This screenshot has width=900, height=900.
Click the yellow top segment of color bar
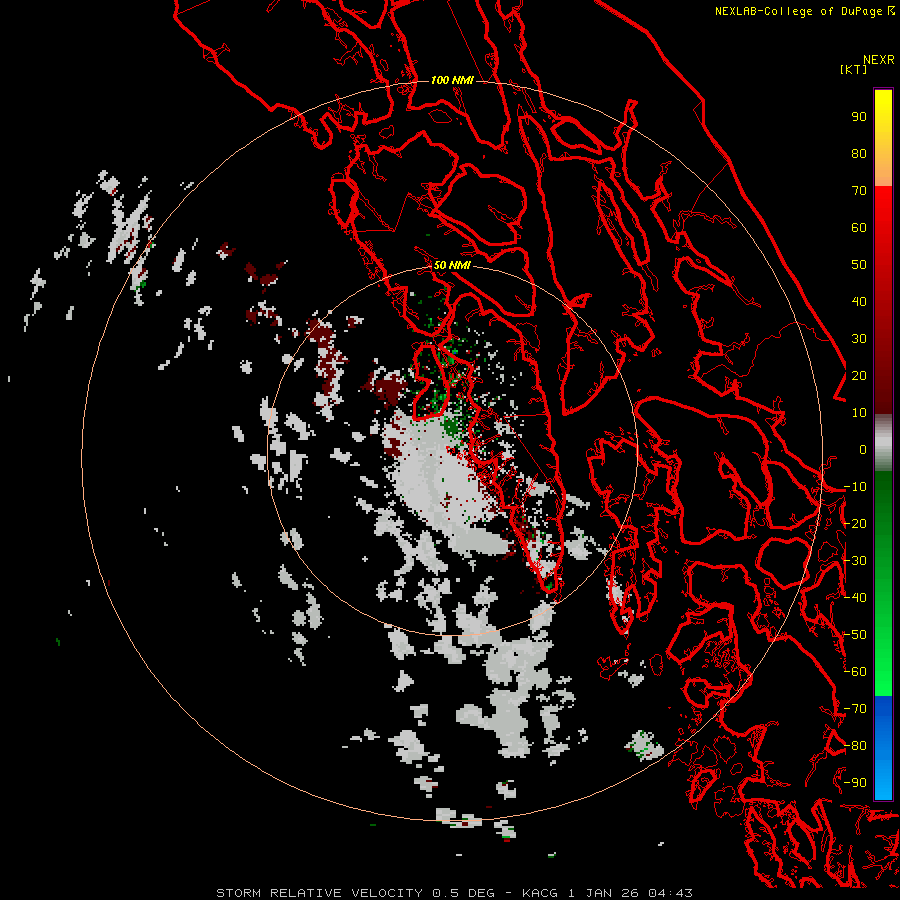pos(883,106)
